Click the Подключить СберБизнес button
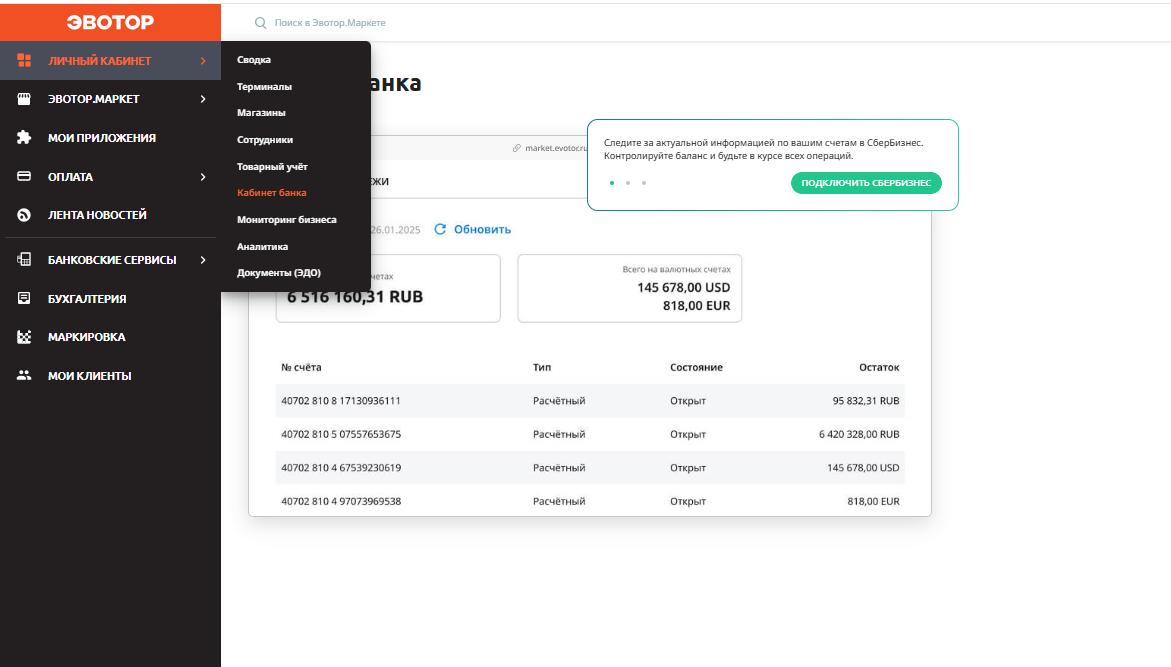 coord(866,183)
